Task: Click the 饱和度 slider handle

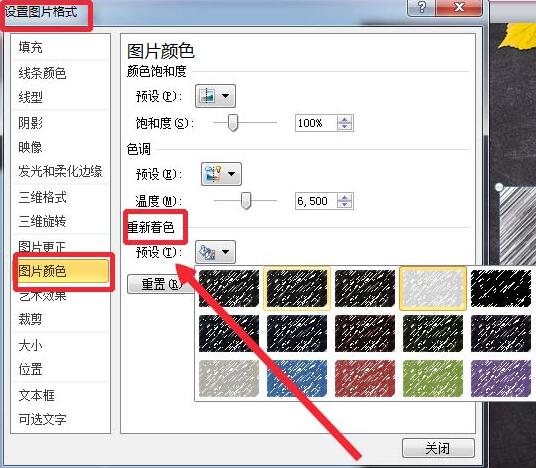Action: tap(233, 123)
